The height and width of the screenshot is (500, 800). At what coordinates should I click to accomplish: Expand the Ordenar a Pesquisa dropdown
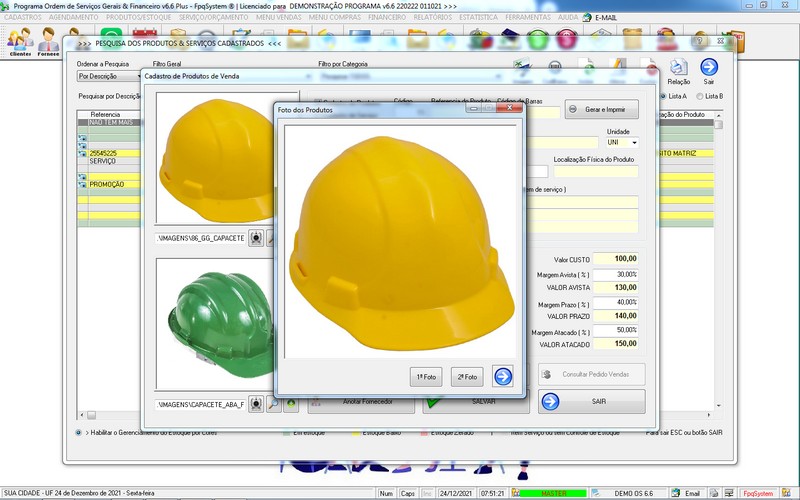tap(137, 76)
